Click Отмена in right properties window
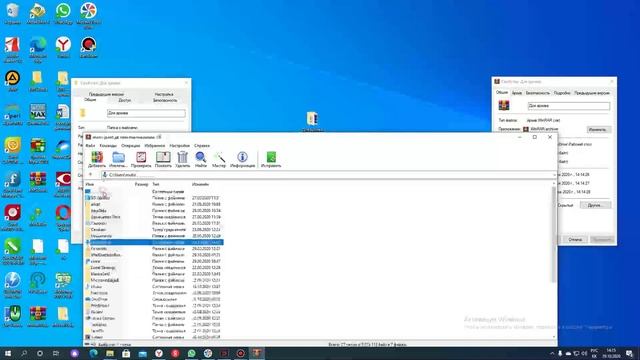640x360 pixels. click(x=575, y=239)
